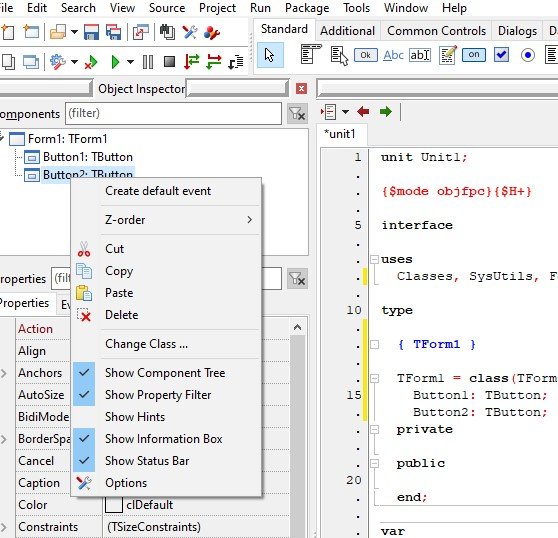
Task: Click the clDefault color swatch
Action: coord(114,505)
